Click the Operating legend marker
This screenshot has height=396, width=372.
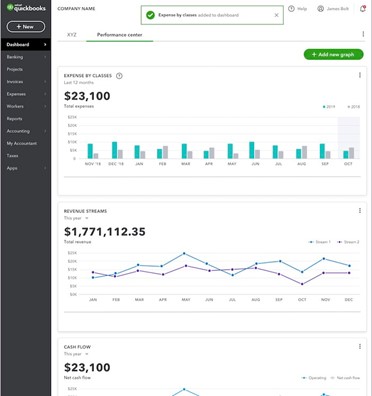click(304, 378)
